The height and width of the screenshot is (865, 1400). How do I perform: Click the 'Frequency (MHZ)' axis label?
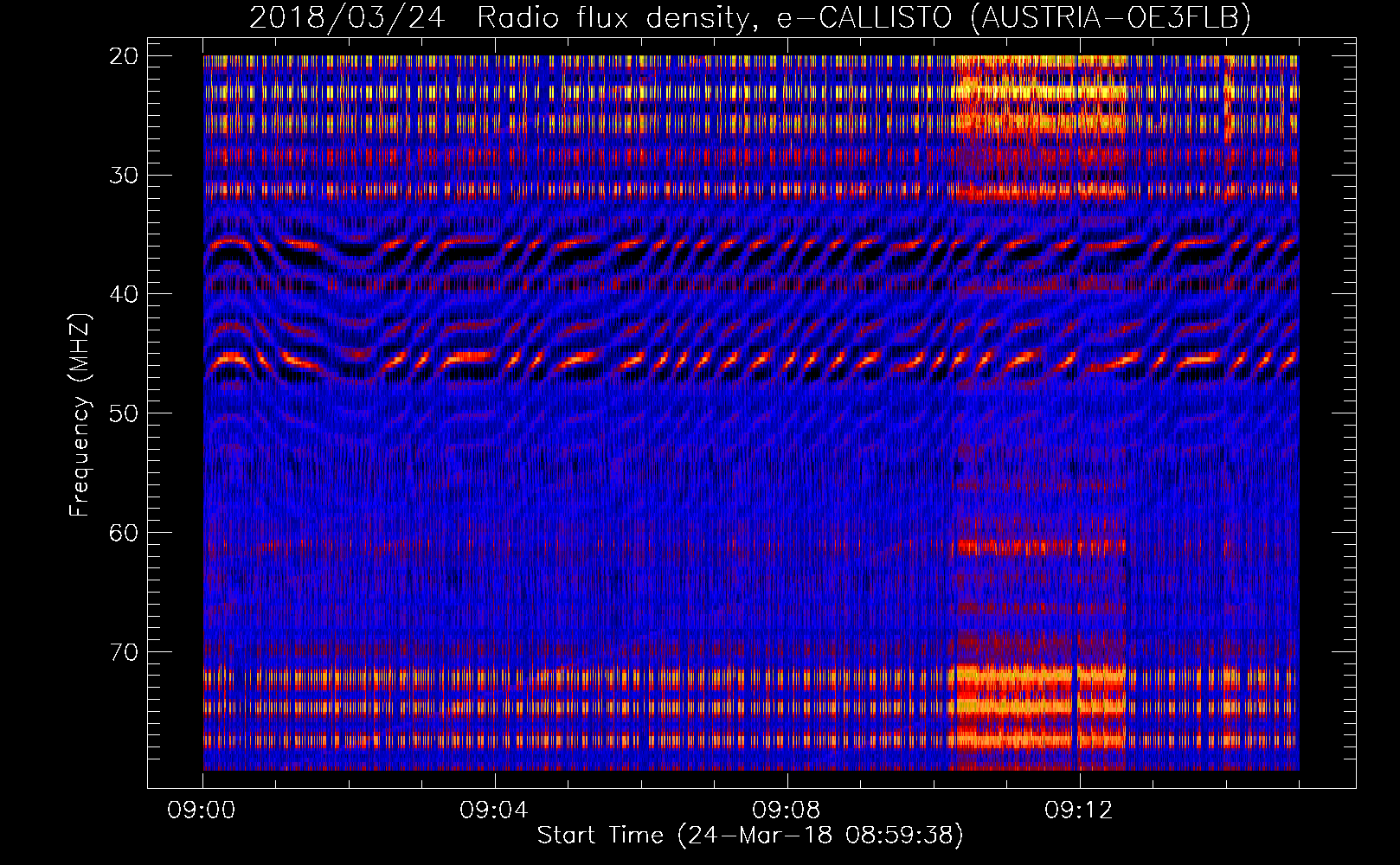(x=80, y=415)
